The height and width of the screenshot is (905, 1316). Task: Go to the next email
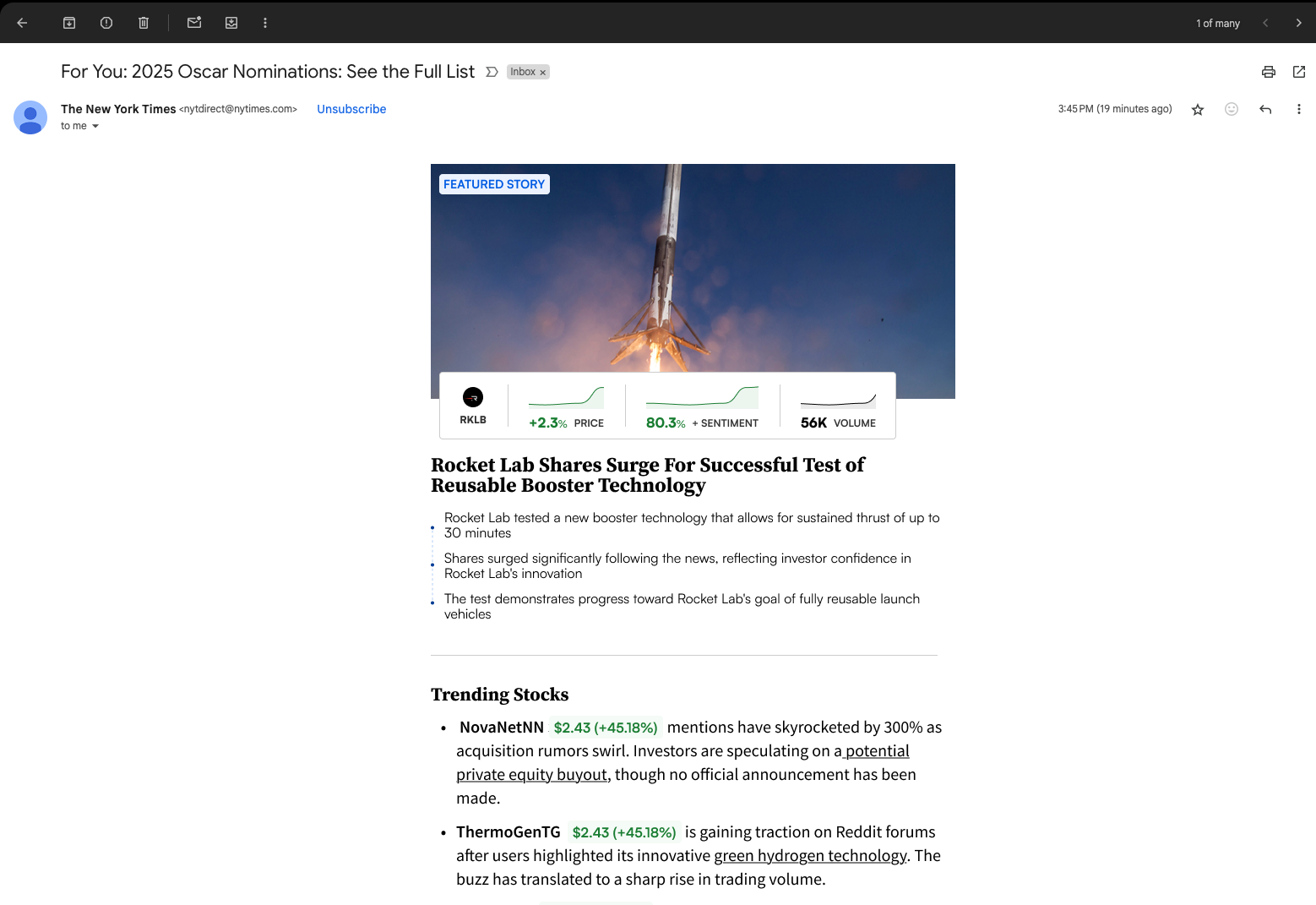point(1298,23)
